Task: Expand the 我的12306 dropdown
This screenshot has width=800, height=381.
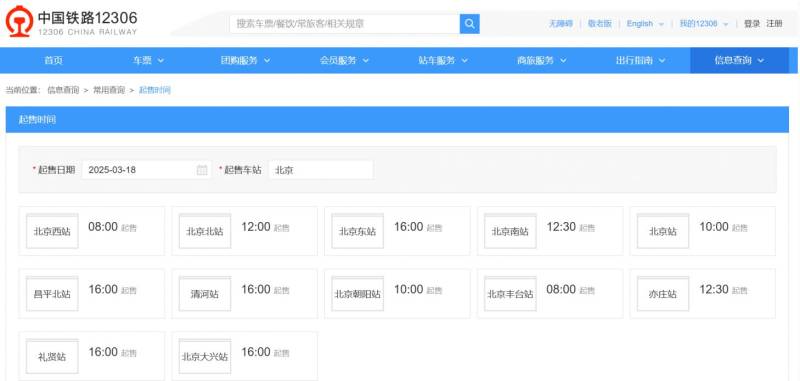Action: 704,23
